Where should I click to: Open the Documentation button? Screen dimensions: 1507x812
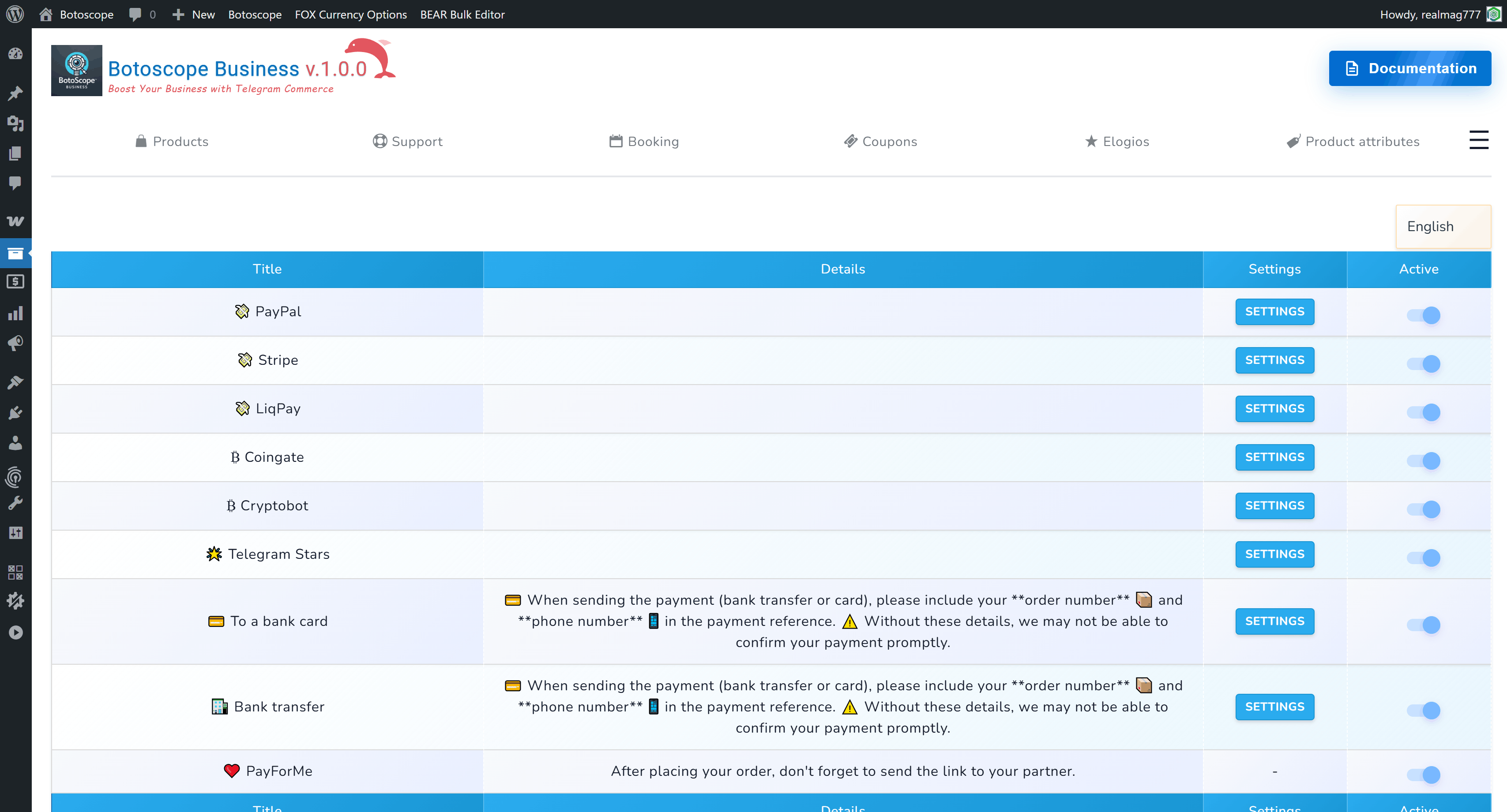1410,68
